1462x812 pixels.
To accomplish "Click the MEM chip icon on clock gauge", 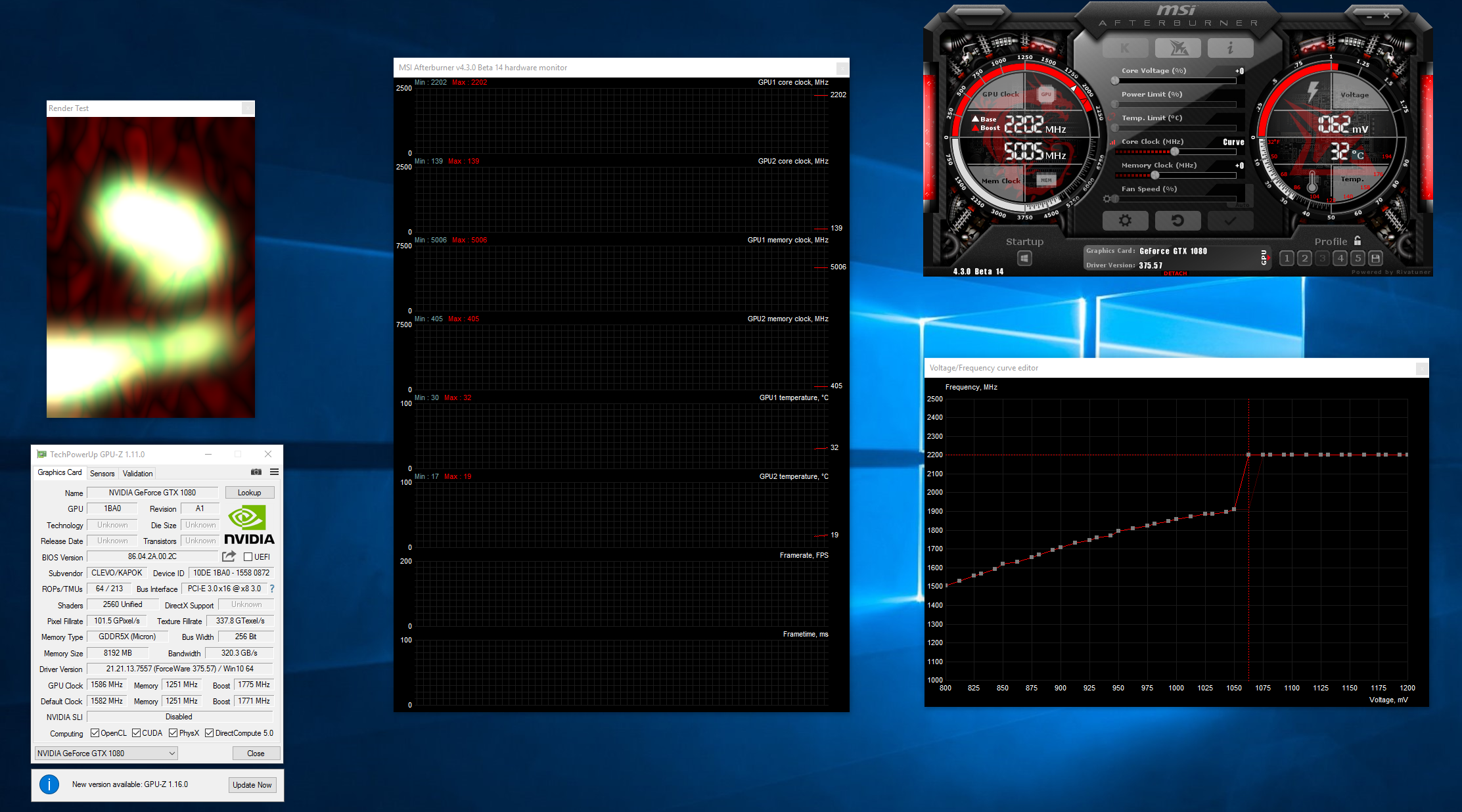I will [x=1046, y=180].
